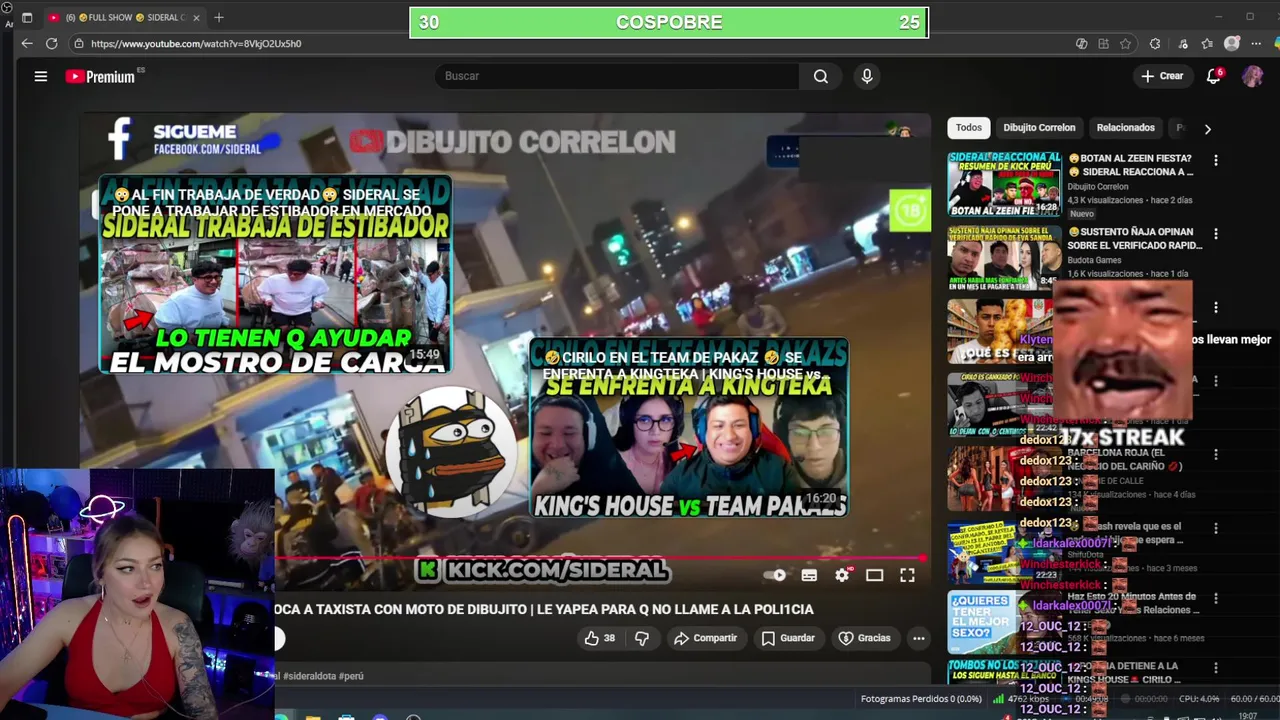Open a new browser tab
Image resolution: width=1280 pixels, height=720 pixels.
tap(219, 17)
